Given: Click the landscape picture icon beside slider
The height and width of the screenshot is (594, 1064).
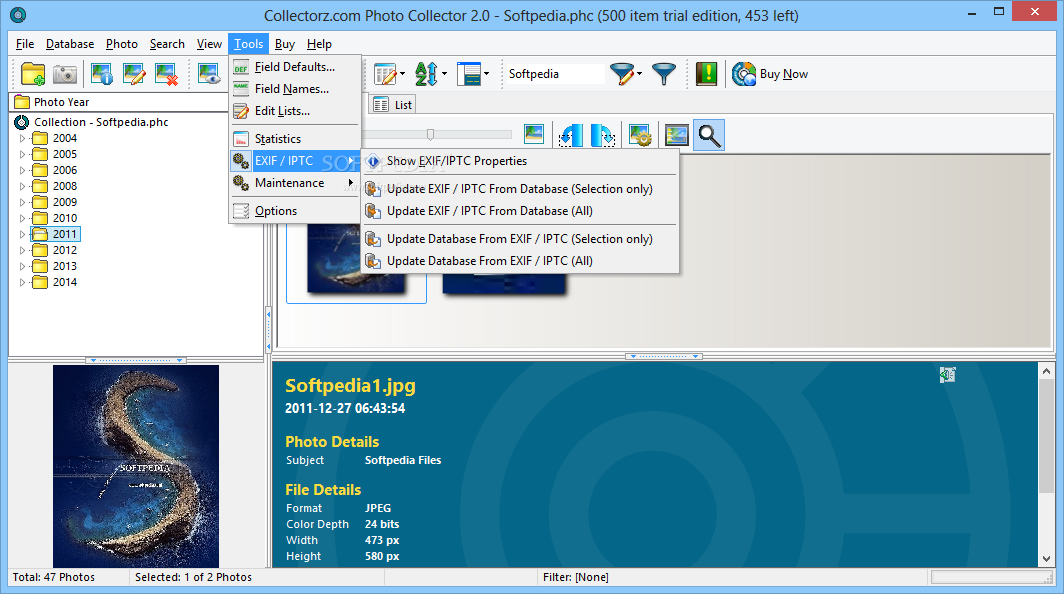Looking at the screenshot, I should (534, 134).
